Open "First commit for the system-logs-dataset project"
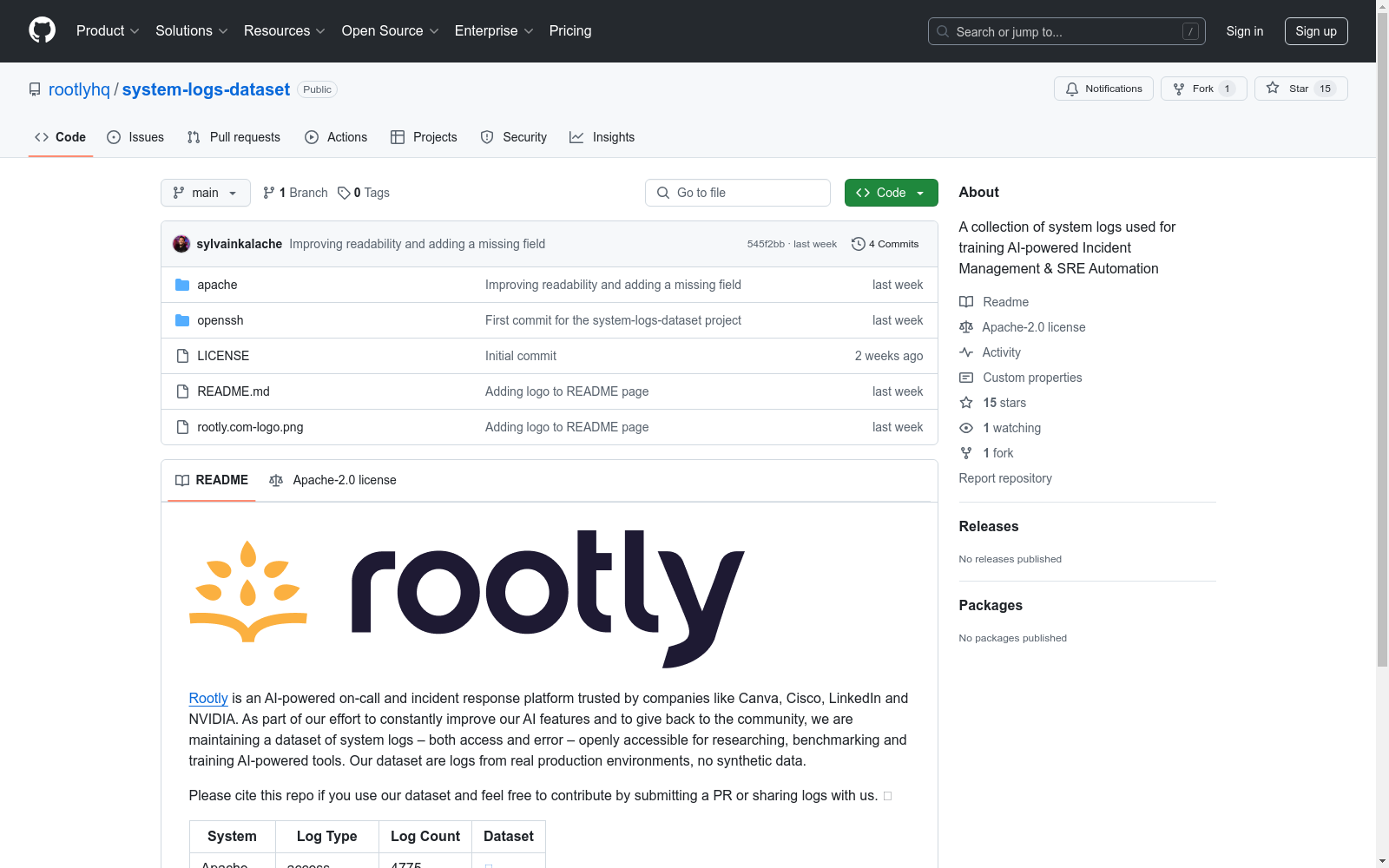This screenshot has width=1389, height=868. [613, 320]
